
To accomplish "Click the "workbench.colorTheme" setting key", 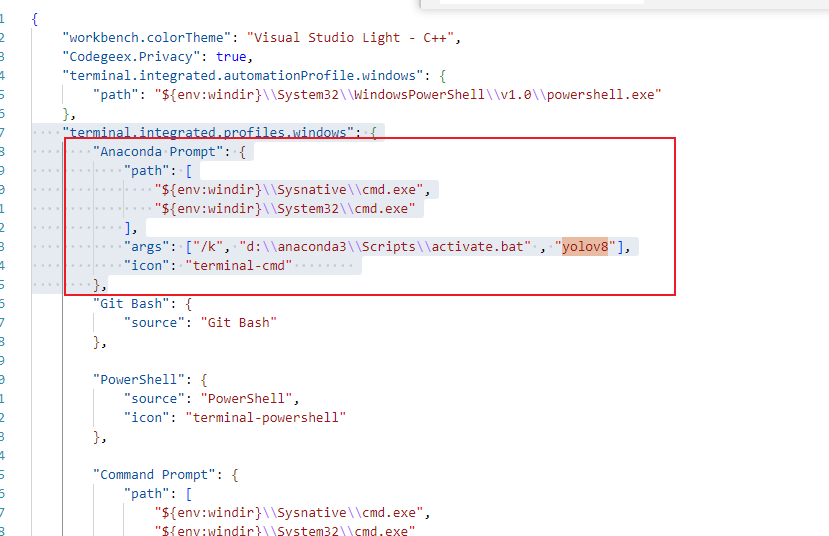I will pyautogui.click(x=150, y=38).
